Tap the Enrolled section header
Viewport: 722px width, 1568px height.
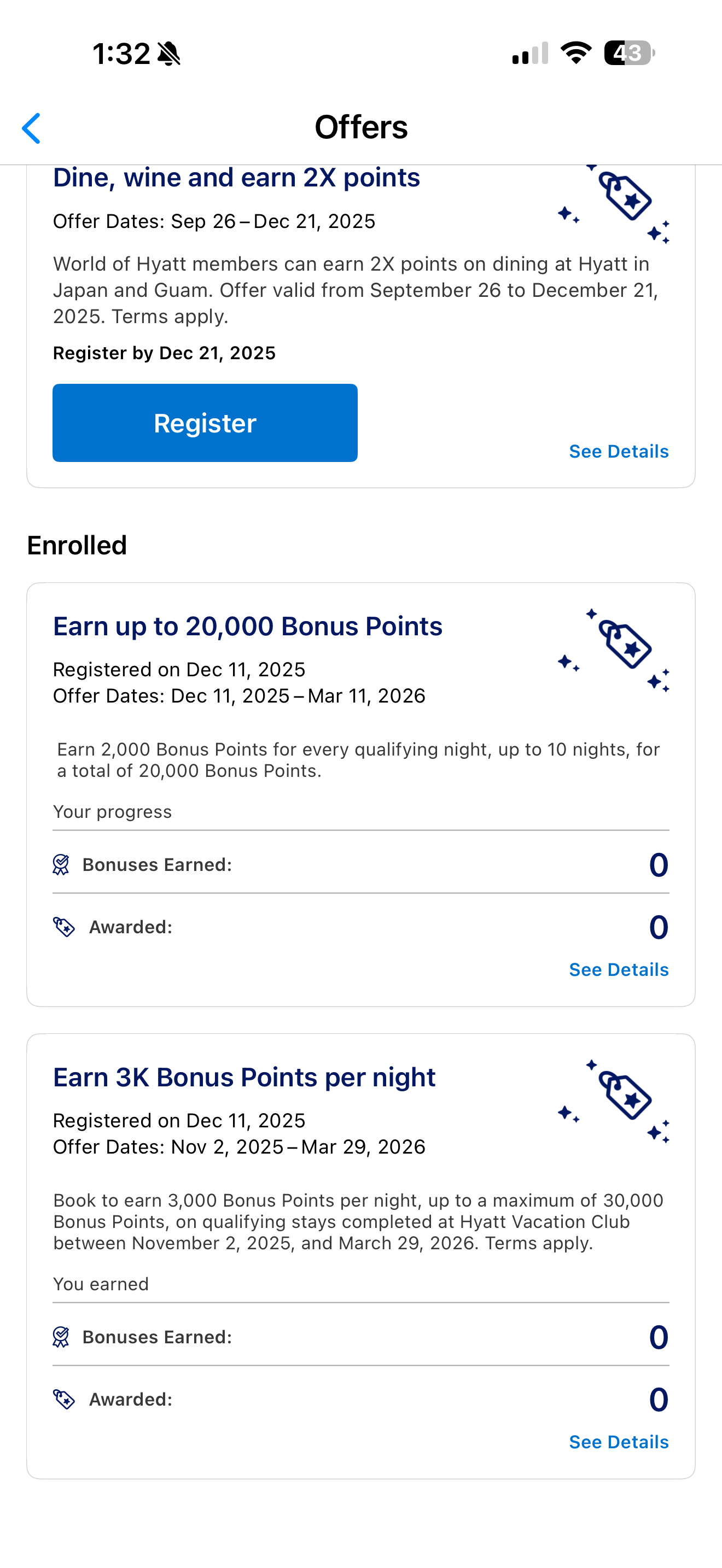click(77, 546)
